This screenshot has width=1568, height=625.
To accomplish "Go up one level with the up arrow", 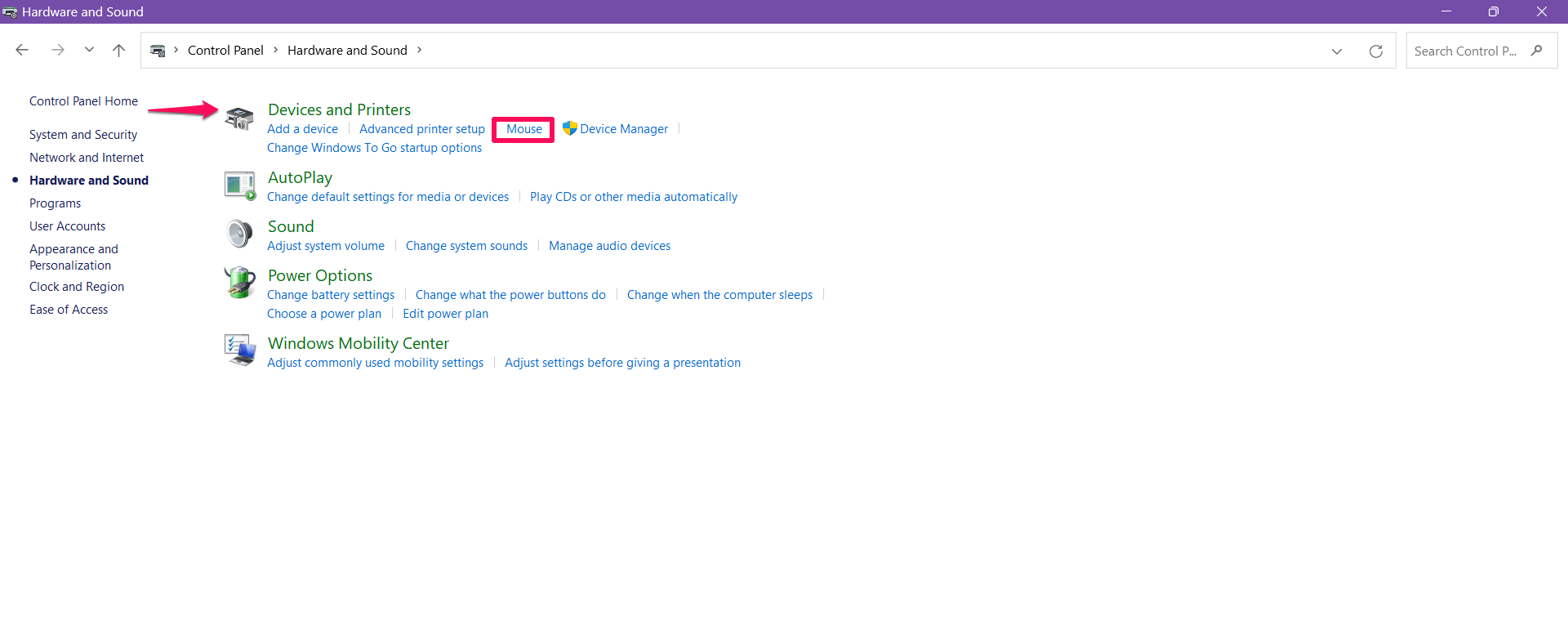I will [118, 50].
